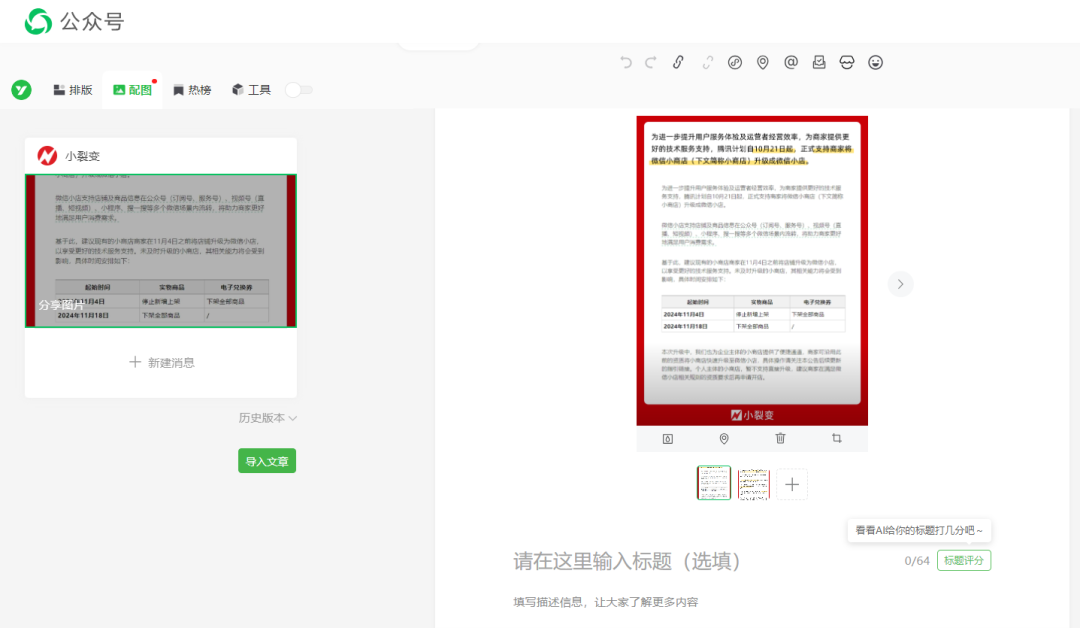
Task: Click the @ mention icon
Action: (x=791, y=62)
